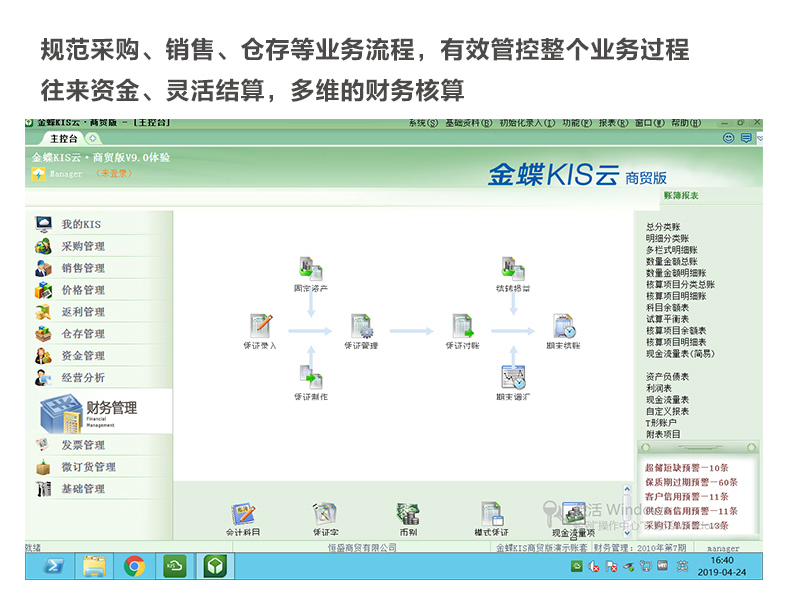
Task: Click the smiley feedback icon
Action: click(x=728, y=138)
